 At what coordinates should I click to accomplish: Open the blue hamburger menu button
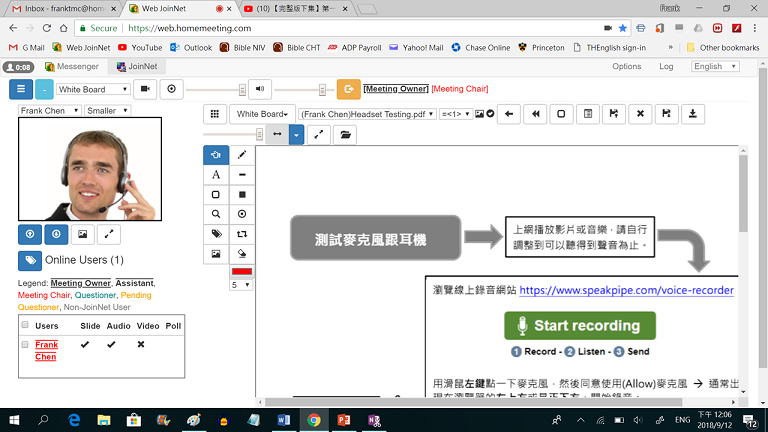coord(21,89)
